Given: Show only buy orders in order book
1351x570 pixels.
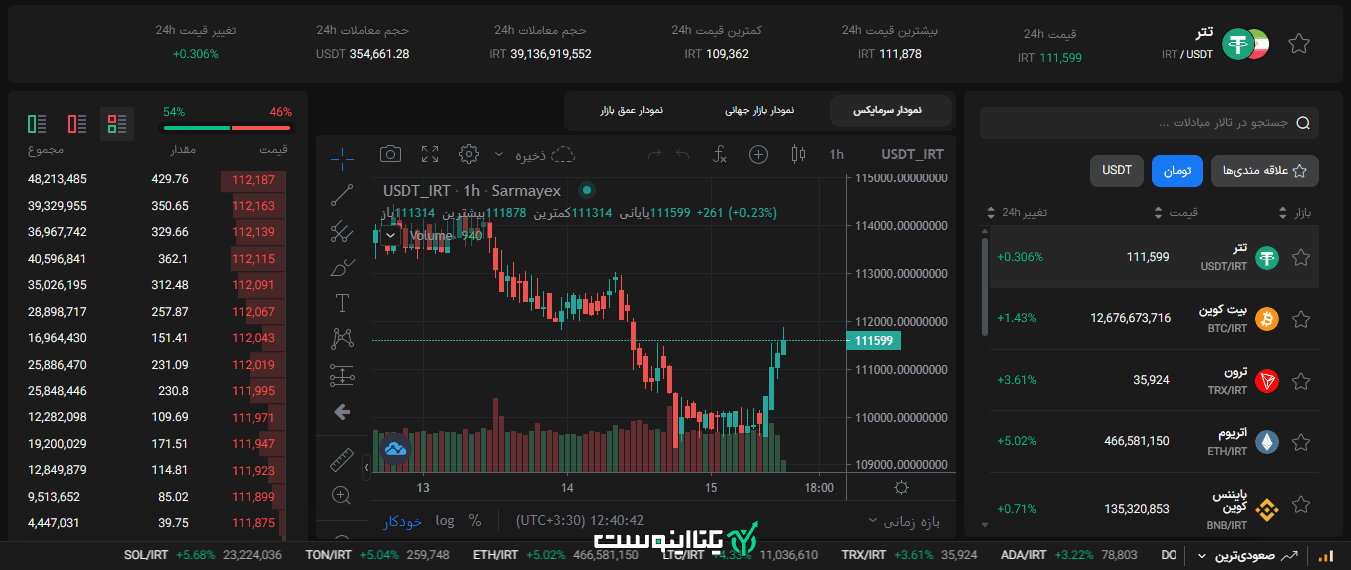Looking at the screenshot, I should click(37, 124).
